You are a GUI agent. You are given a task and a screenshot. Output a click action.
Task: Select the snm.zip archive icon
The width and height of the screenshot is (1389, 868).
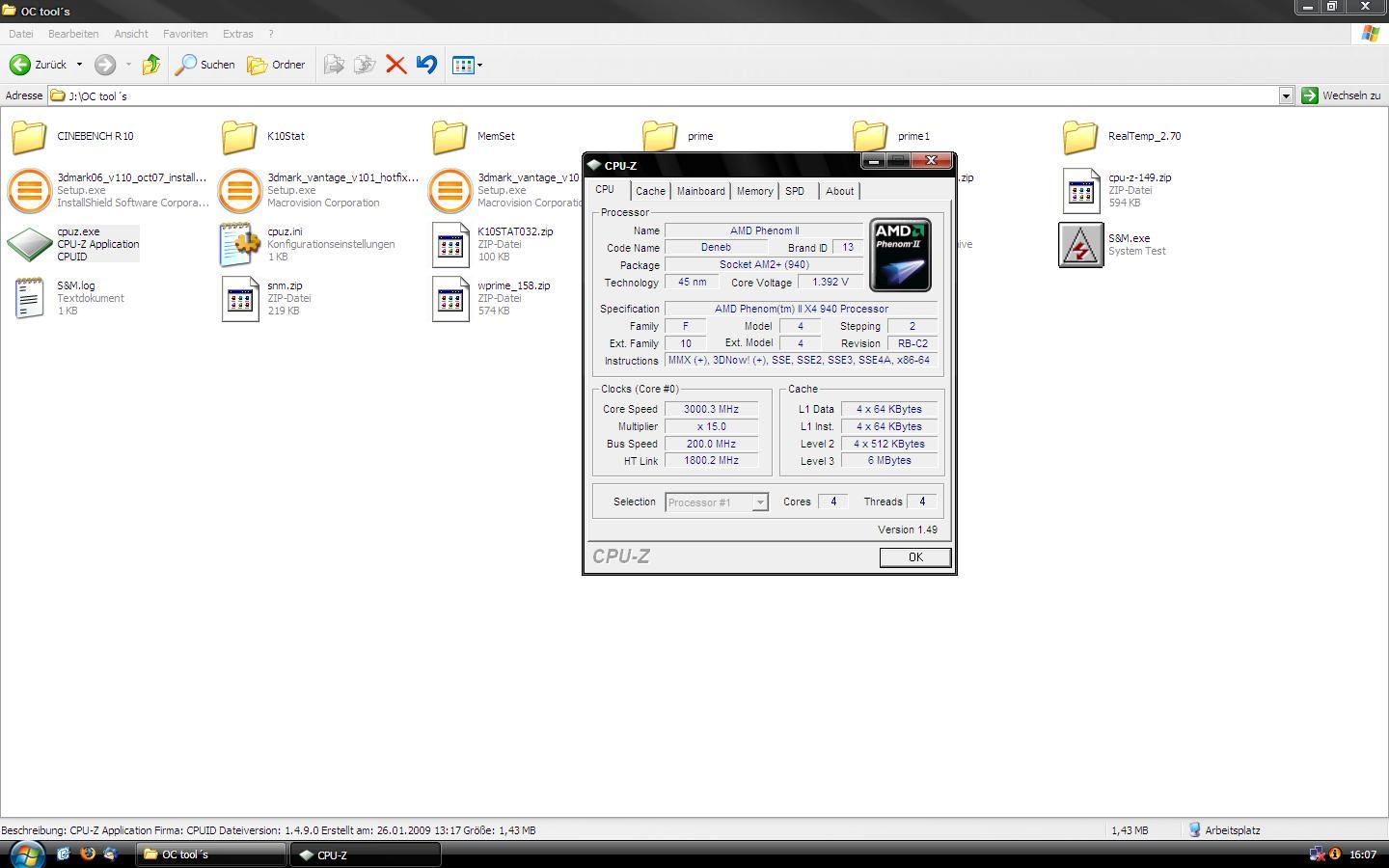[240, 298]
